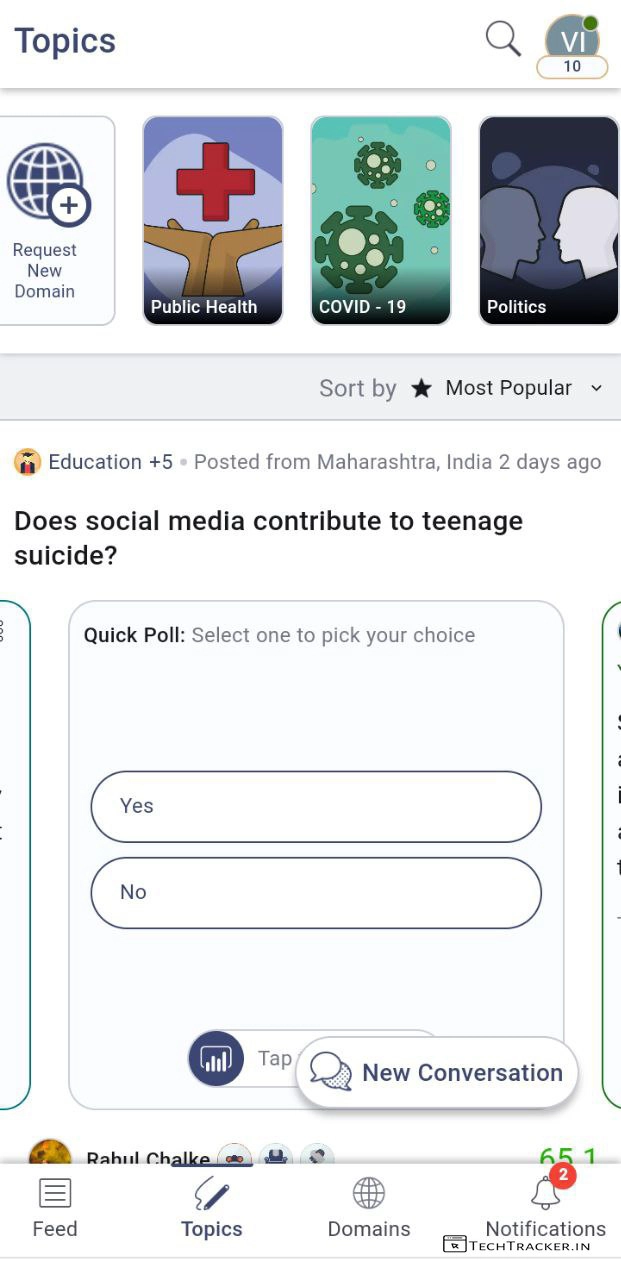Open Rahul Chalke's profile picture
The image size is (621, 1280).
pos(50,1153)
